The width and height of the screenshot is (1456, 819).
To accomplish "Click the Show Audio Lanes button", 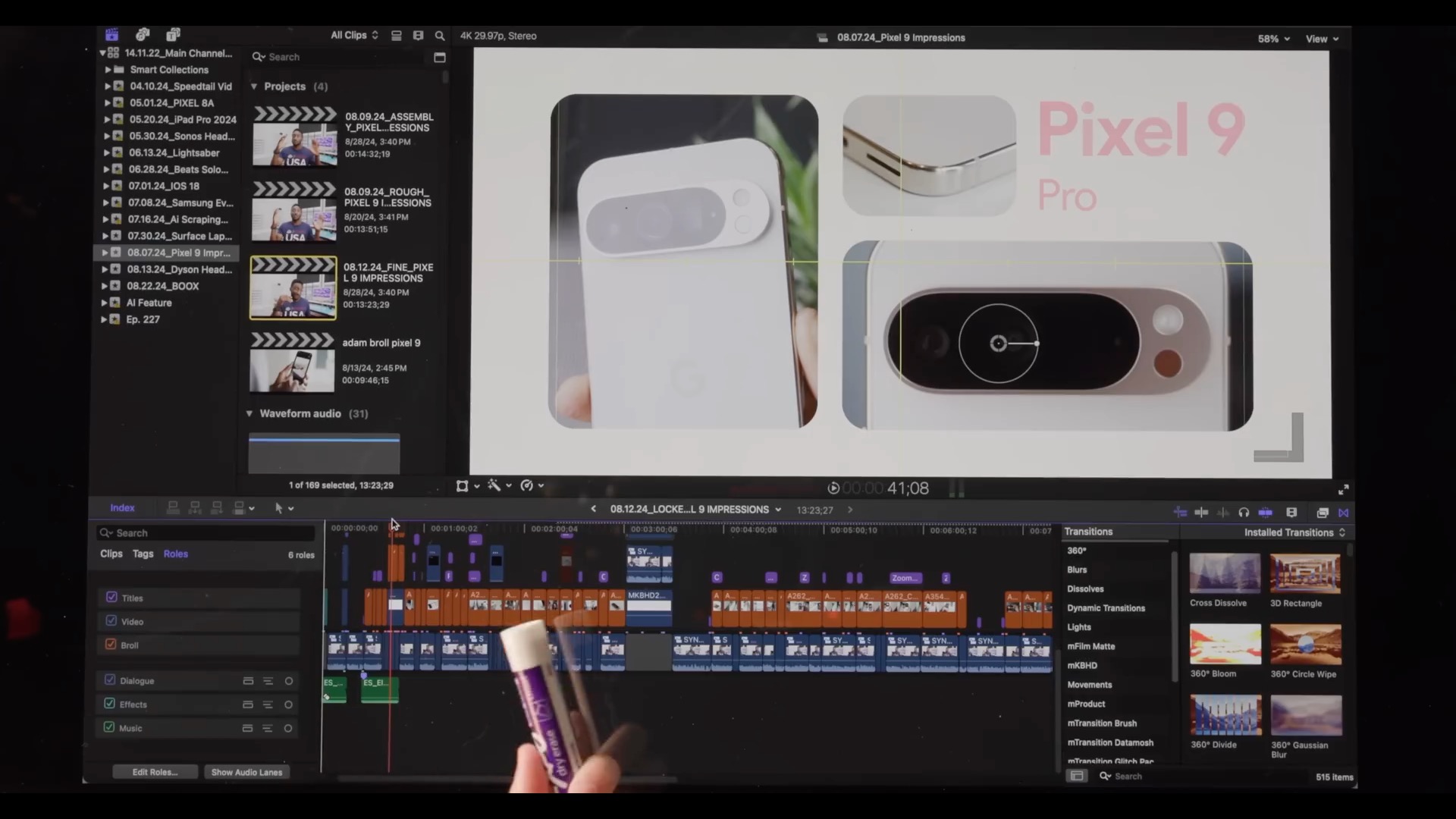I will [x=246, y=772].
